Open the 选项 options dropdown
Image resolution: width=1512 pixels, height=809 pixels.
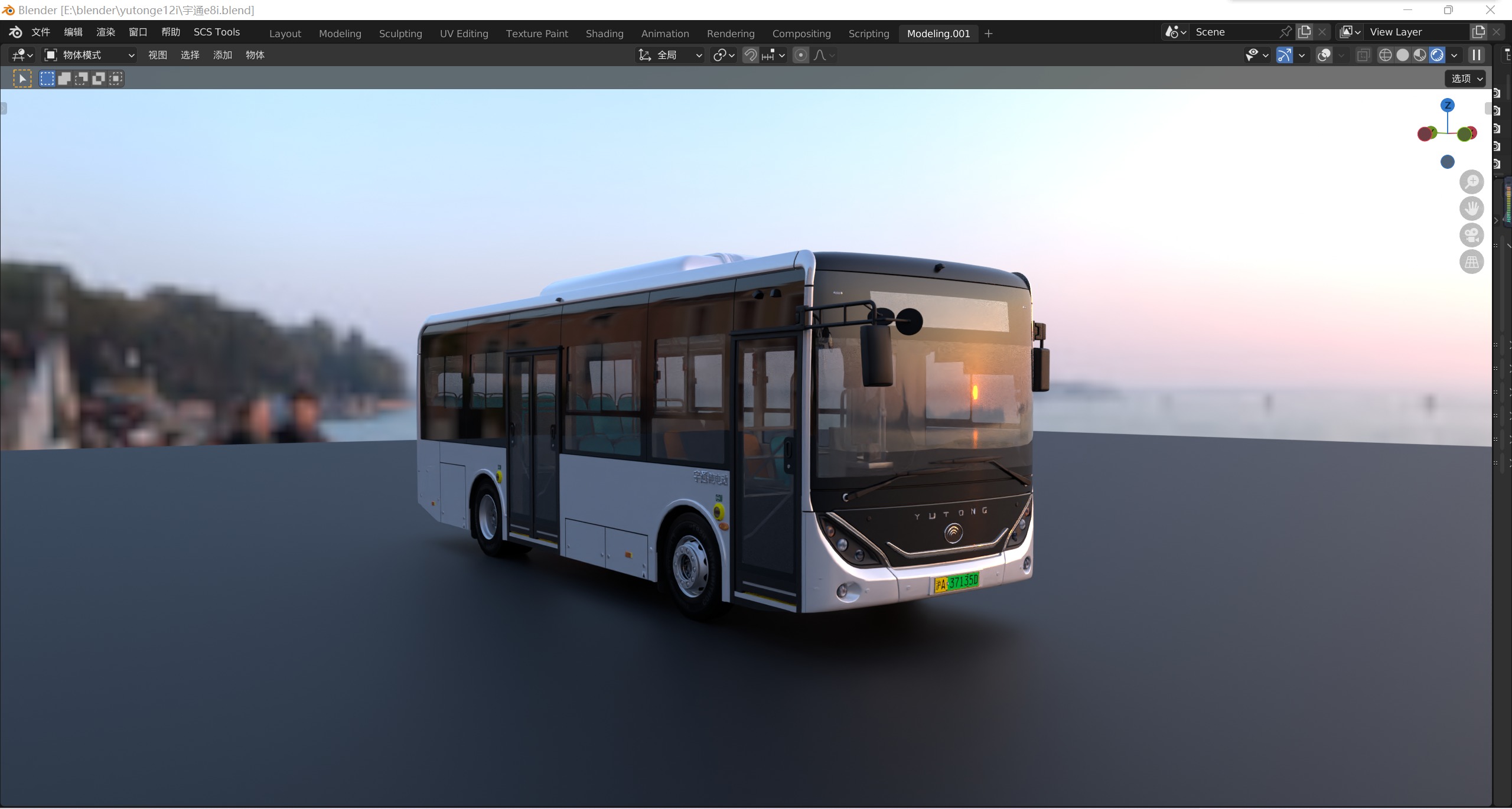[1466, 79]
